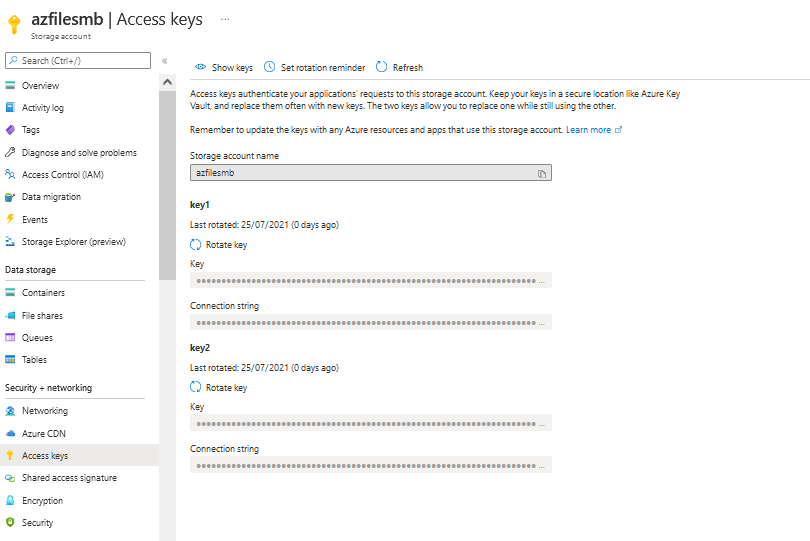The image size is (810, 541).
Task: Click Rotate key text under key2
Action: point(226,388)
